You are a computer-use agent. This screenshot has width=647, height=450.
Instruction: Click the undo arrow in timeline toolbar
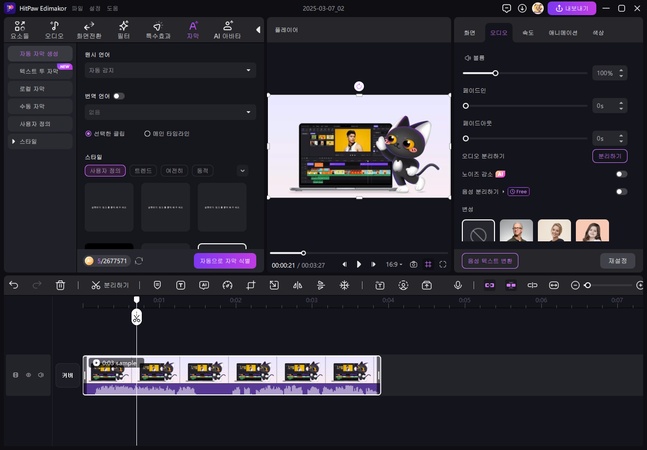(13, 285)
